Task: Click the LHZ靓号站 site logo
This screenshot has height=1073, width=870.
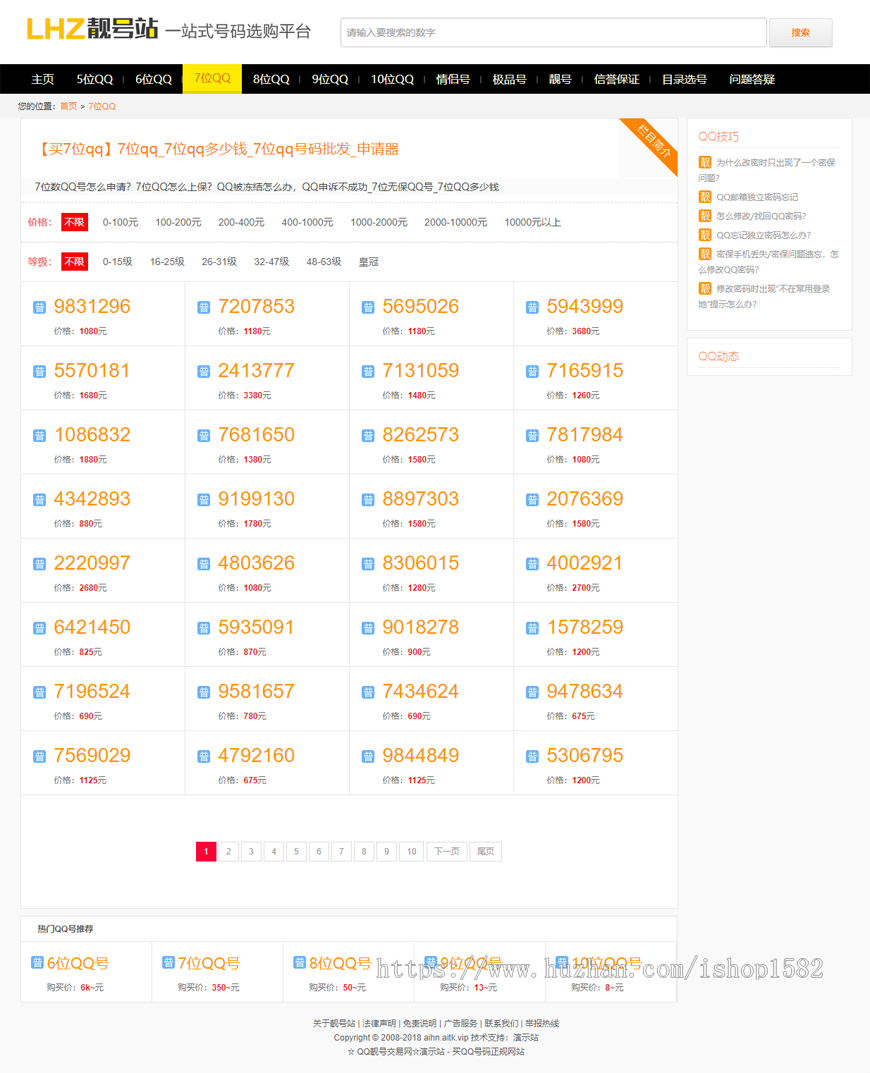Action: point(92,30)
